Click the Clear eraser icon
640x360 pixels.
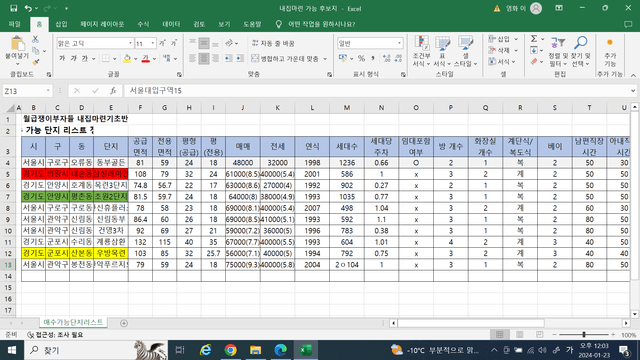pyautogui.click(x=534, y=62)
